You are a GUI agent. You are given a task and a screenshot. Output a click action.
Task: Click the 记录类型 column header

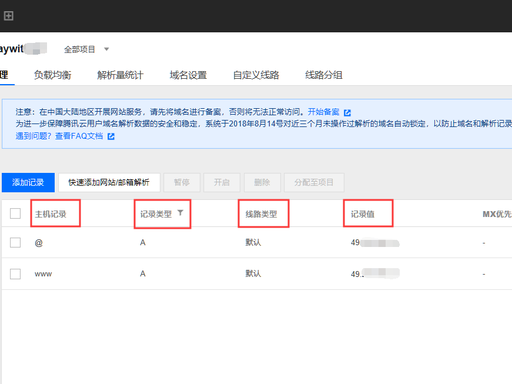pos(156,214)
